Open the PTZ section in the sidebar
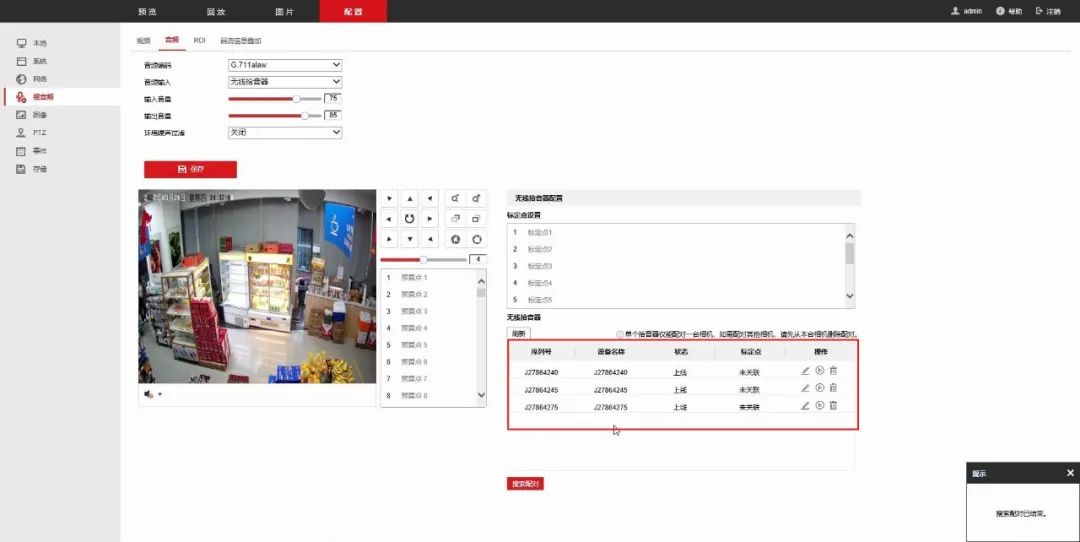Screen dimensions: 1080x542 click(x=40, y=133)
